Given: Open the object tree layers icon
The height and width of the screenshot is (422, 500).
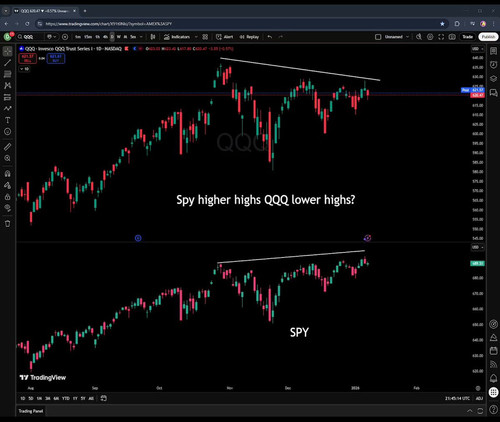Looking at the screenshot, I should tap(493, 79).
